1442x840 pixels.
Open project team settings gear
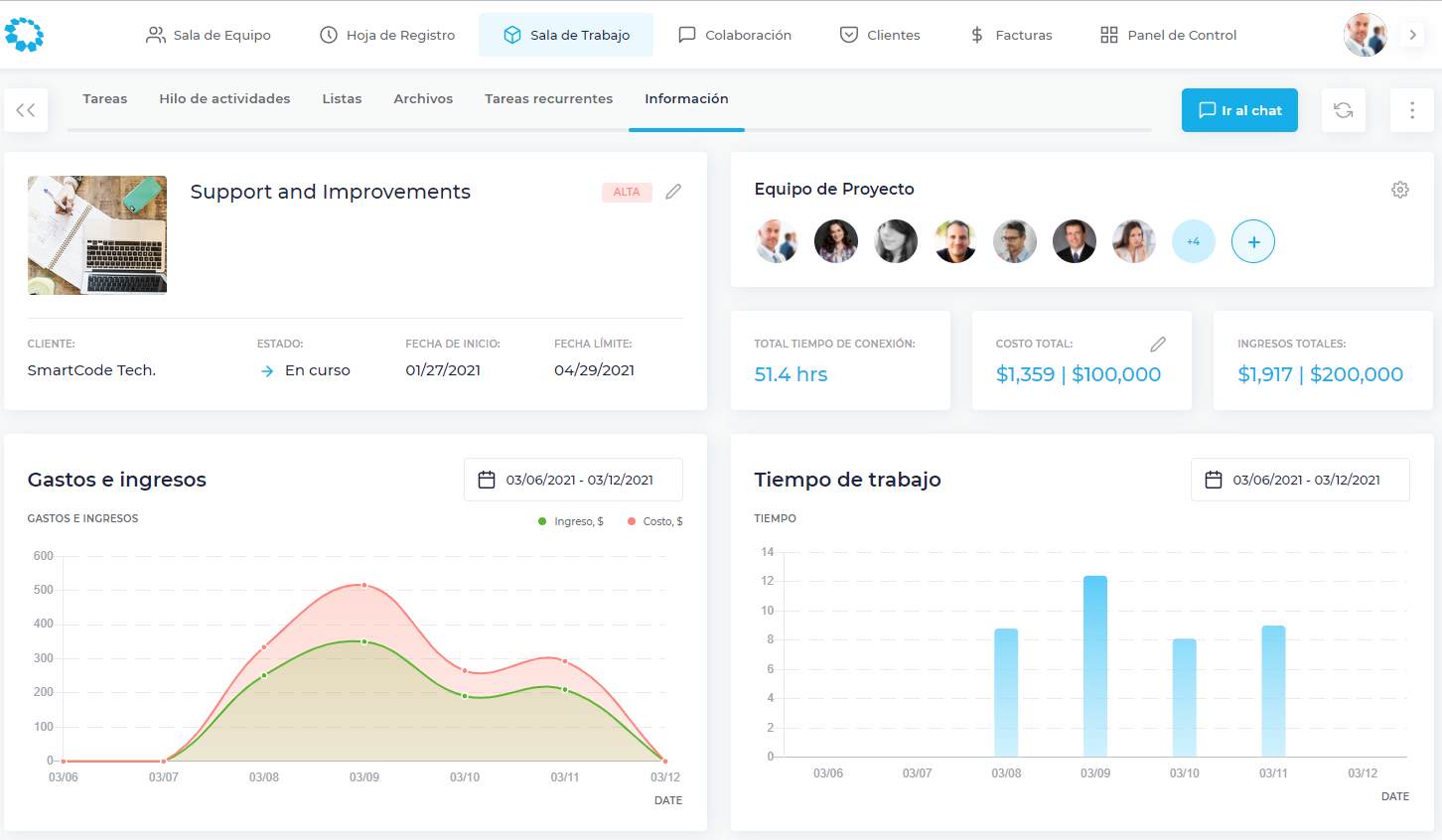point(1399,190)
